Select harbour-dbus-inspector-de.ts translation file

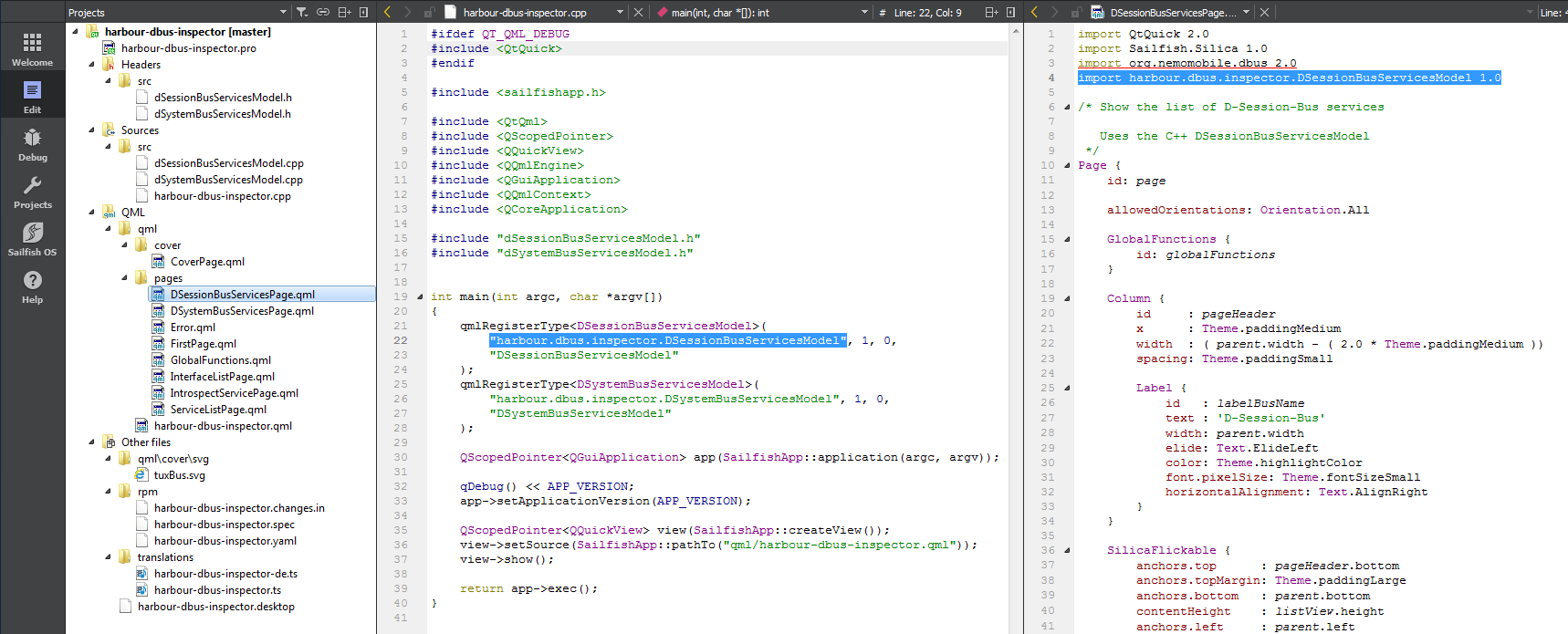(x=225, y=573)
